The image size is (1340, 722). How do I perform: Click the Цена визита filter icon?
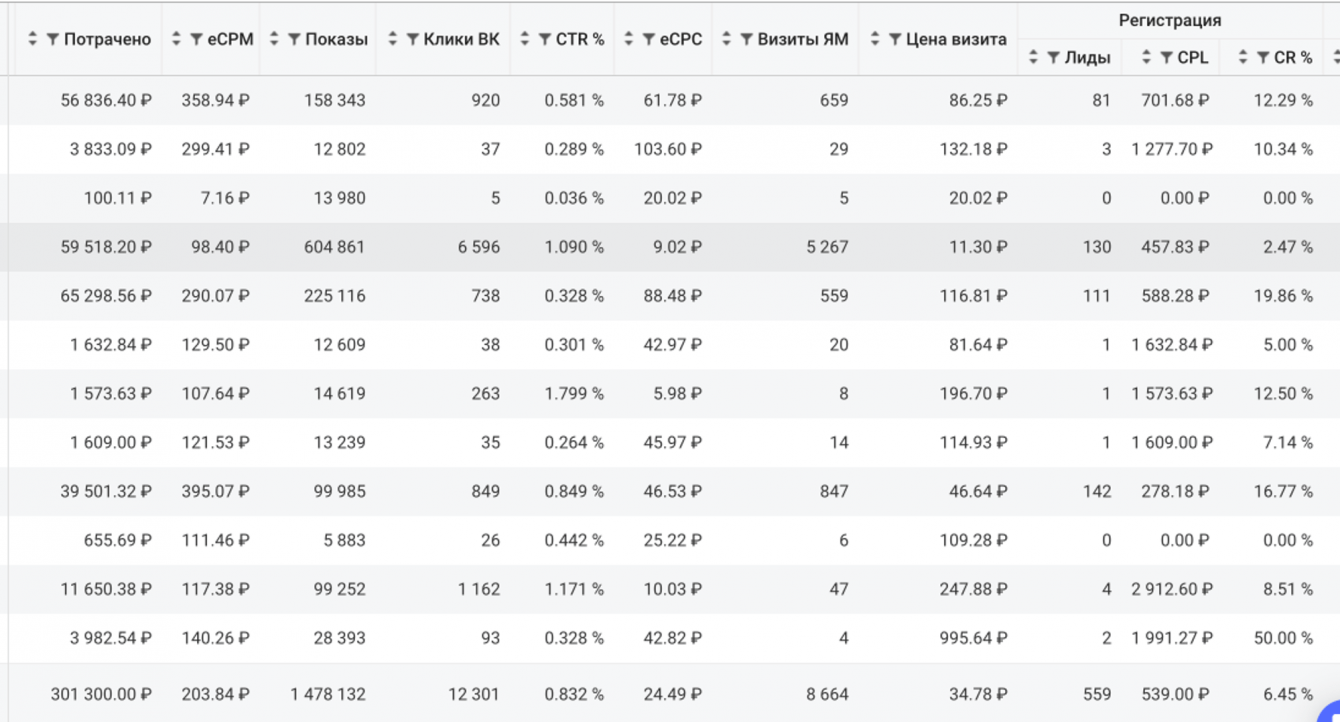coord(894,39)
